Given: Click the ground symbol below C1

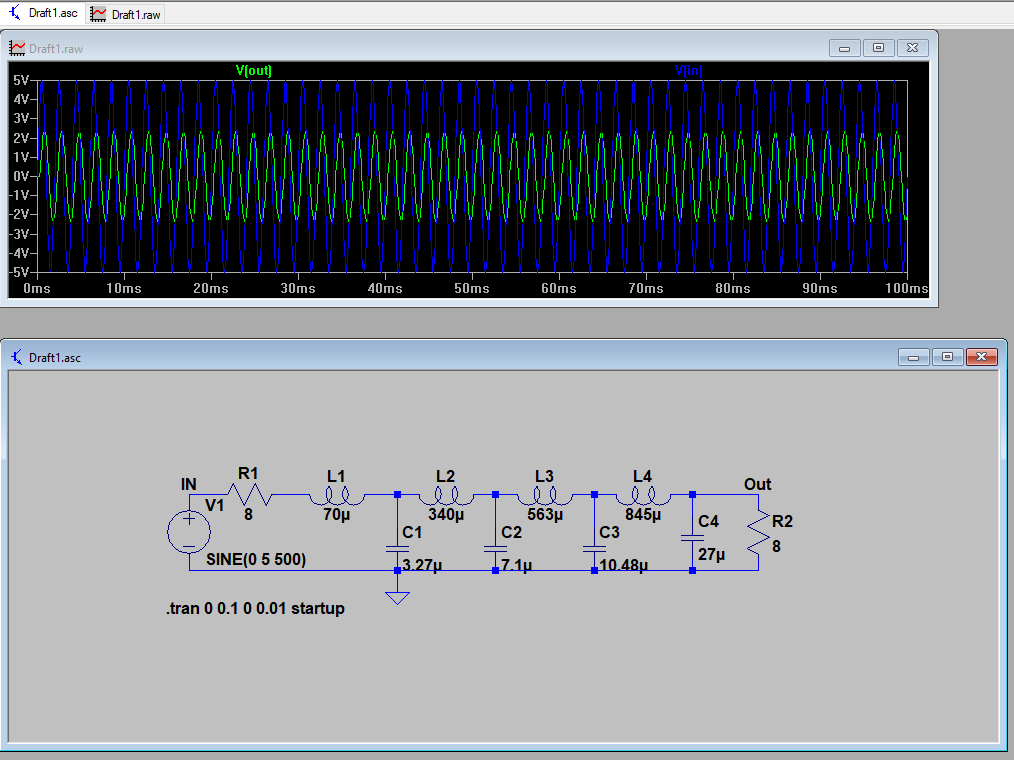Looking at the screenshot, I should tap(397, 598).
